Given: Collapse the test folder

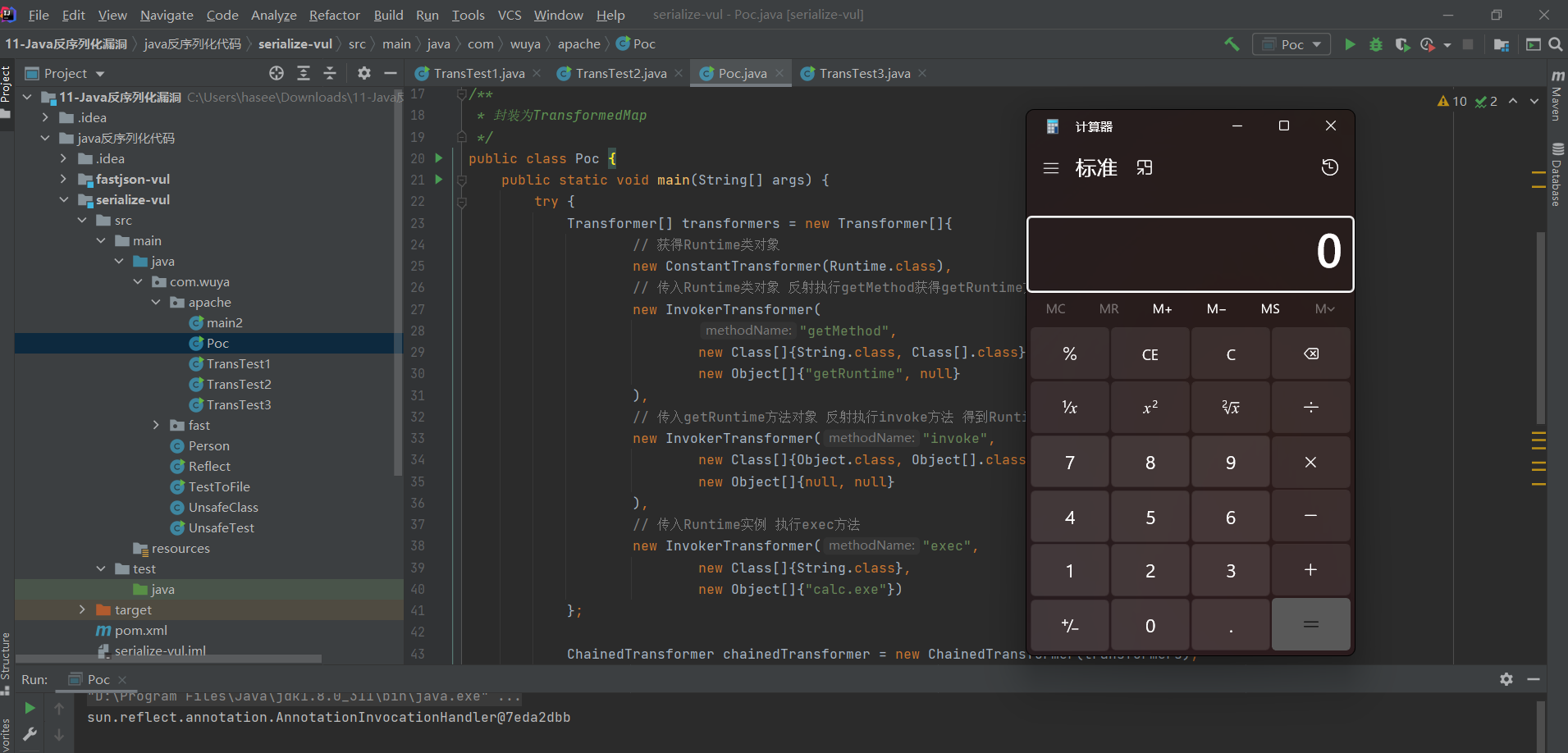Looking at the screenshot, I should click(101, 568).
